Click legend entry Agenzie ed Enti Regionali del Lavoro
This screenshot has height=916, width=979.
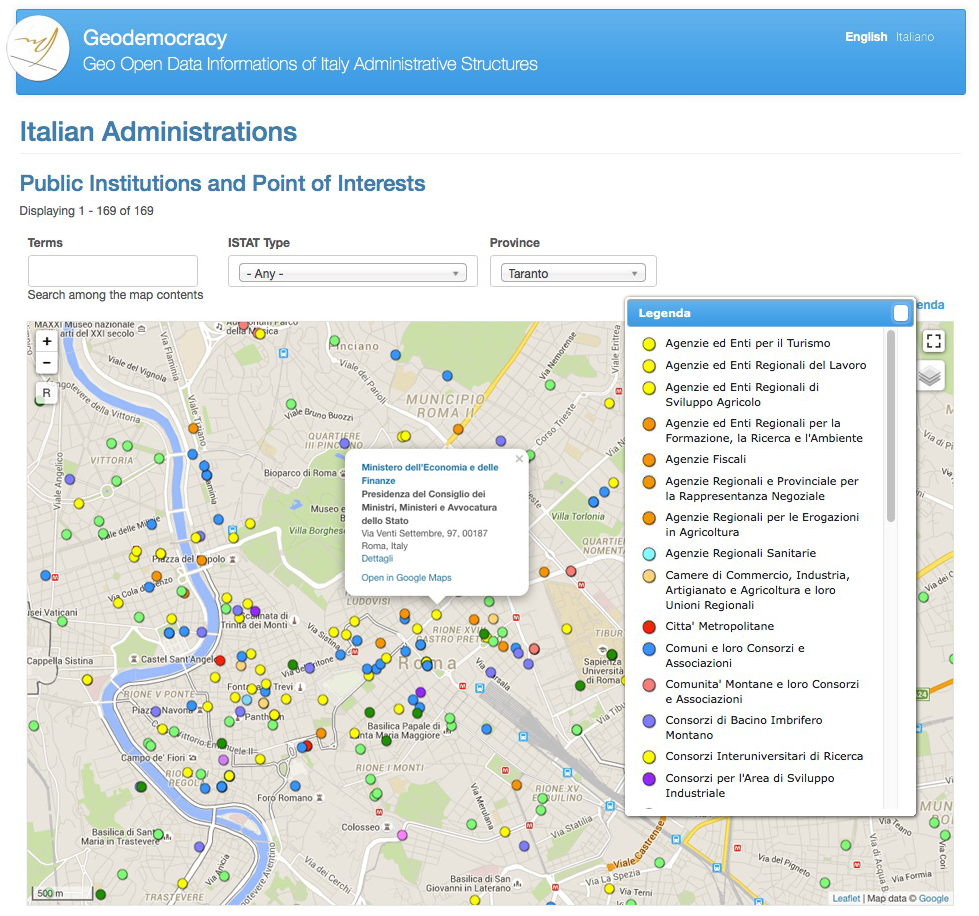click(x=765, y=365)
